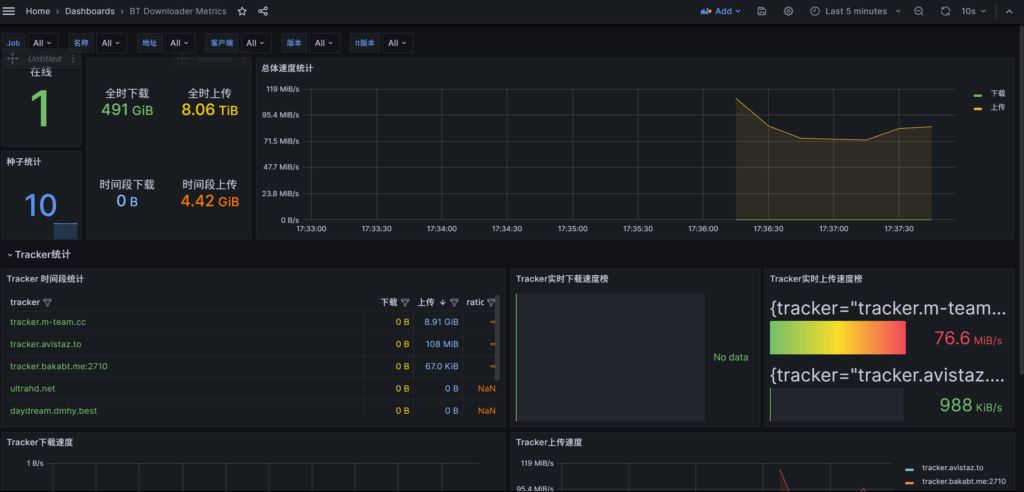The height and width of the screenshot is (492, 1024).
Task: Open tracker.avistaz.to link in table
Action: (x=46, y=344)
